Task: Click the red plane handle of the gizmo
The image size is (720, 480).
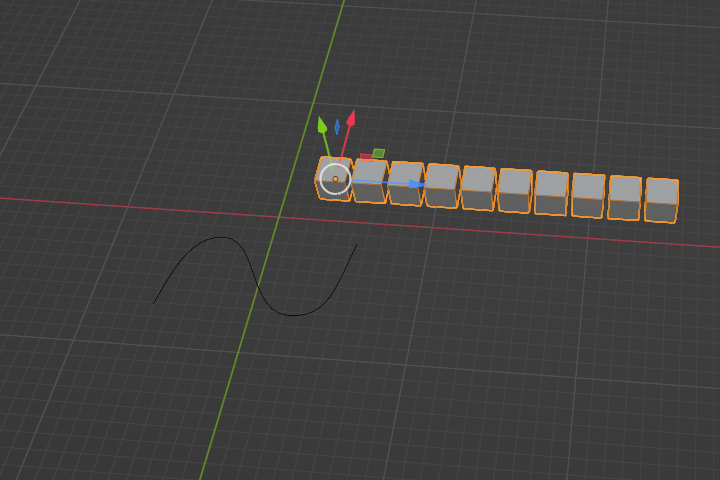Action: click(x=366, y=157)
